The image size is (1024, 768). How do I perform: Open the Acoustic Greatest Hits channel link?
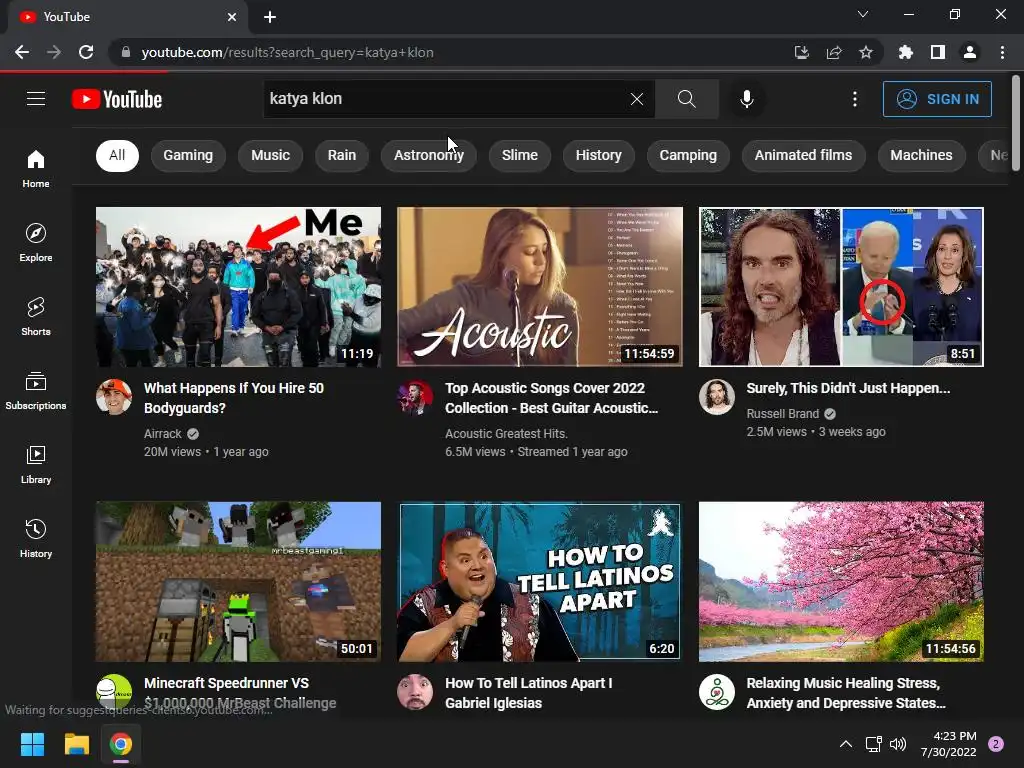pyautogui.click(x=506, y=434)
